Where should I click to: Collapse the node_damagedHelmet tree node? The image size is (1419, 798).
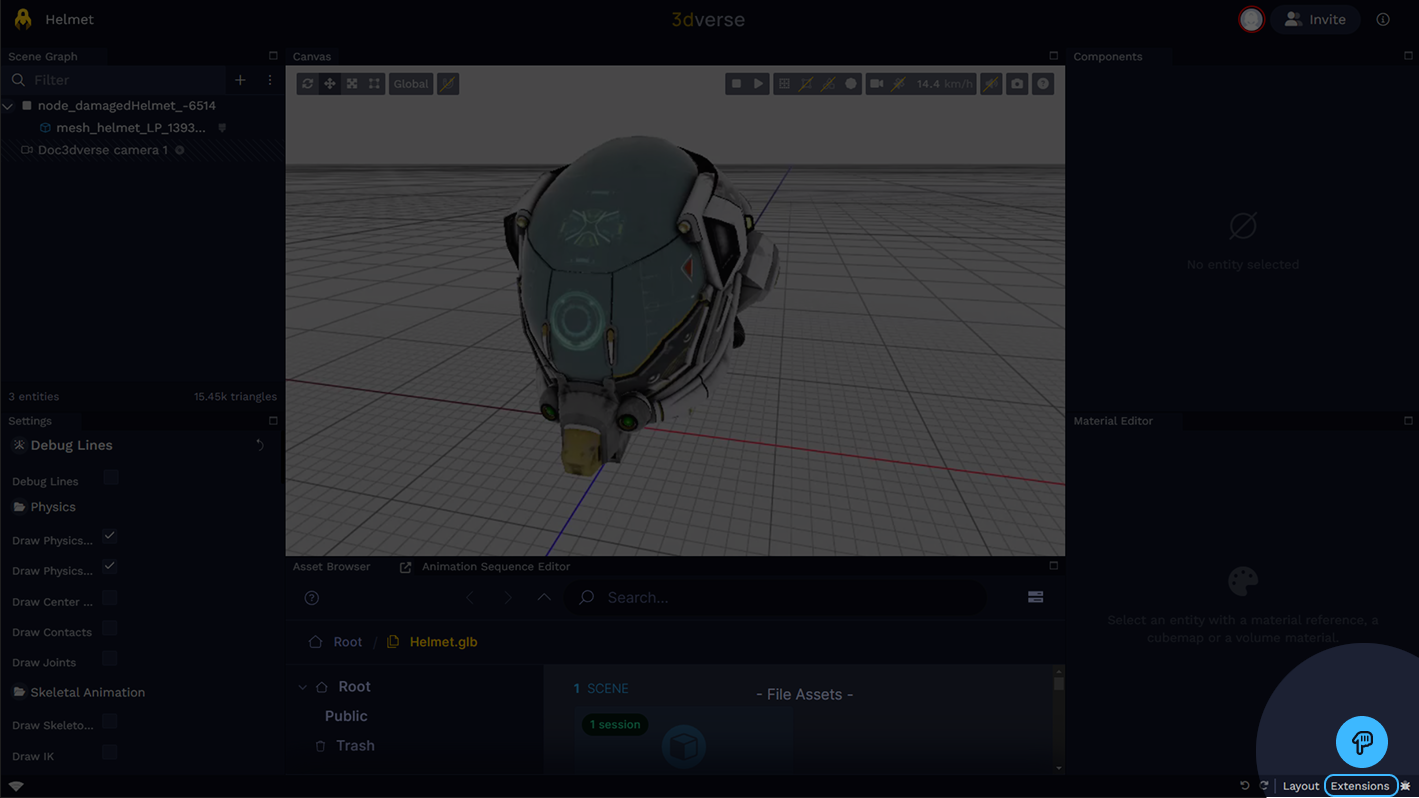coord(9,106)
